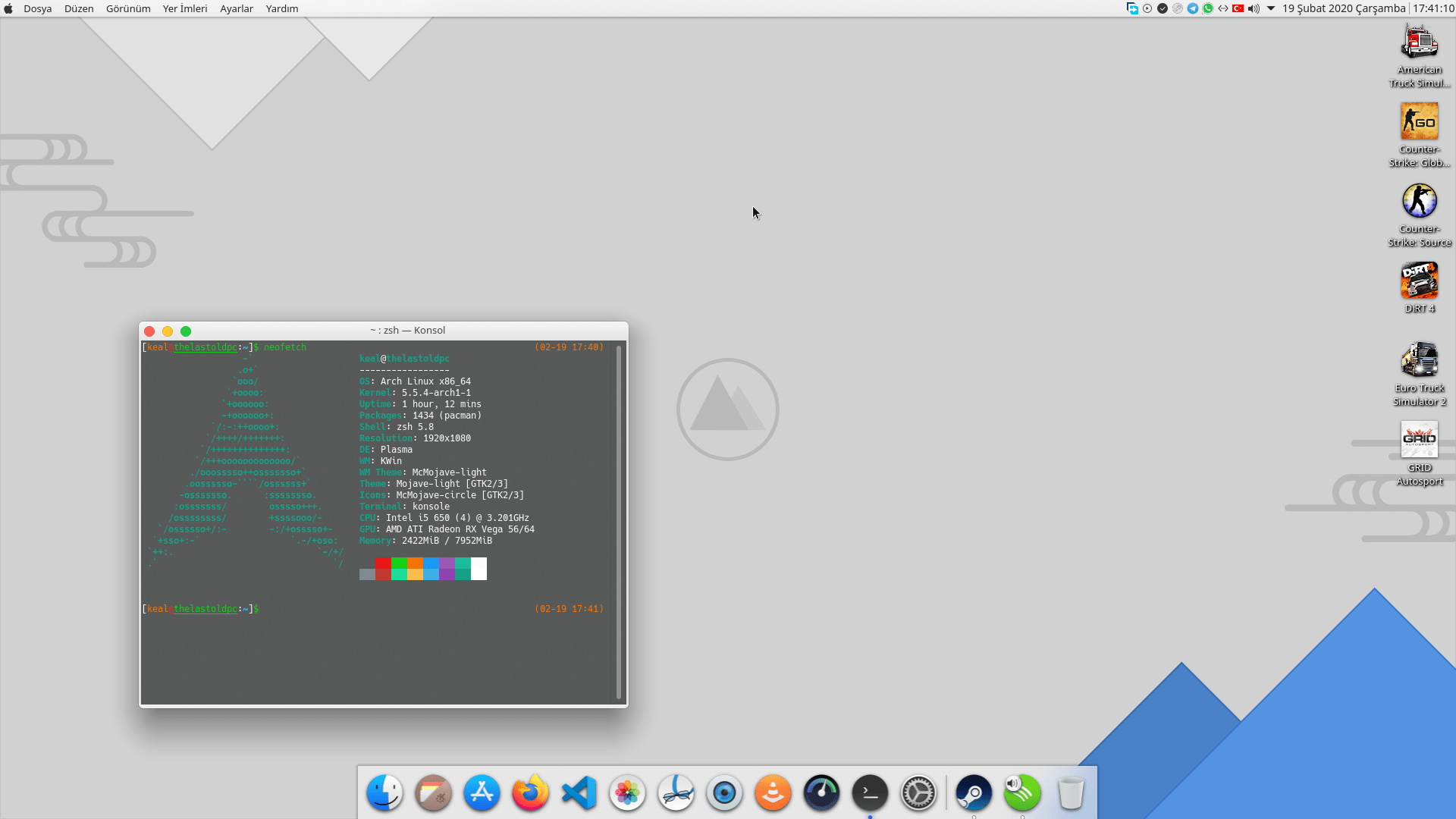This screenshot has width=1456, height=819.
Task: Open Firefox from the dock
Action: tap(530, 793)
